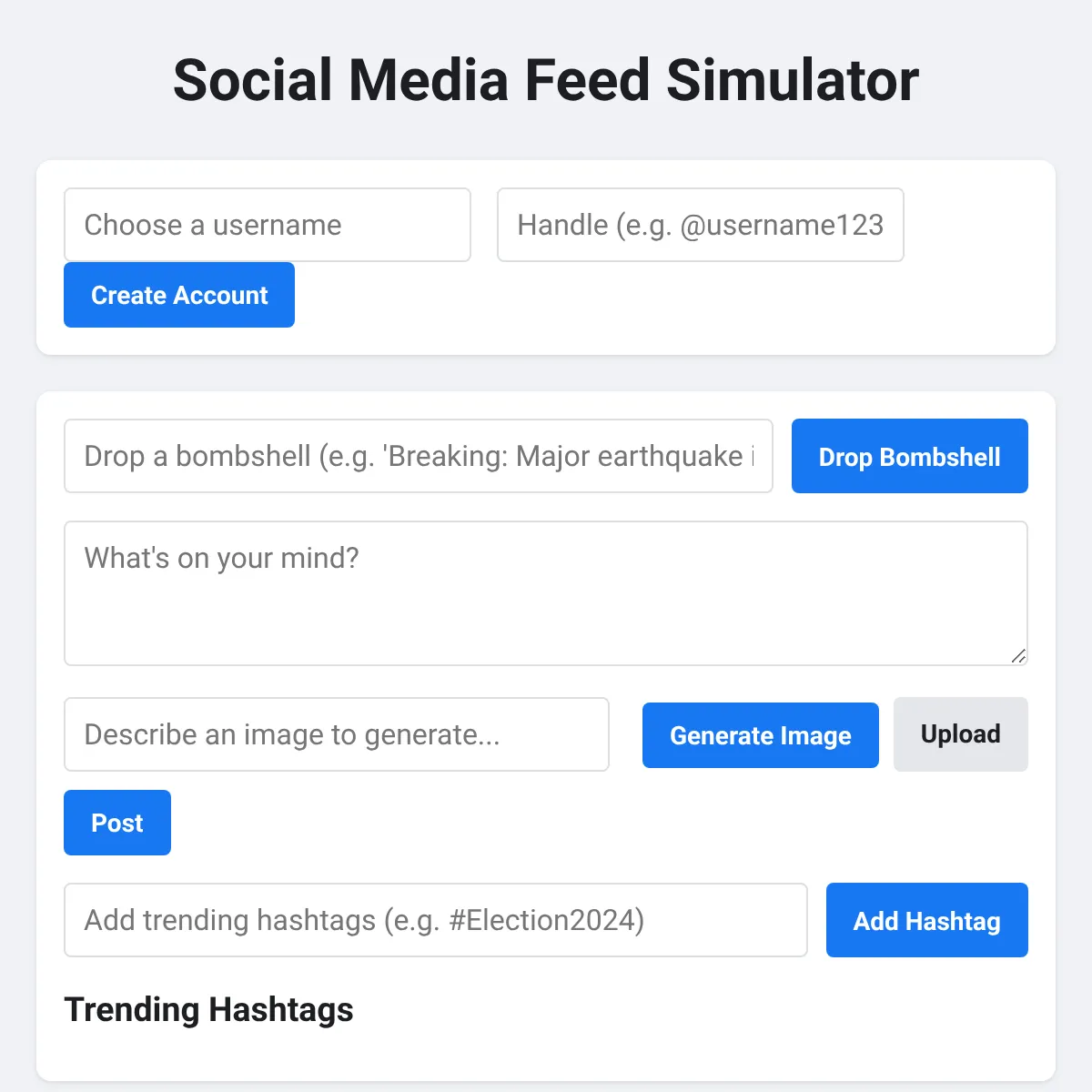Click the Create Account button
The height and width of the screenshot is (1092, 1092).
pyautogui.click(x=179, y=295)
